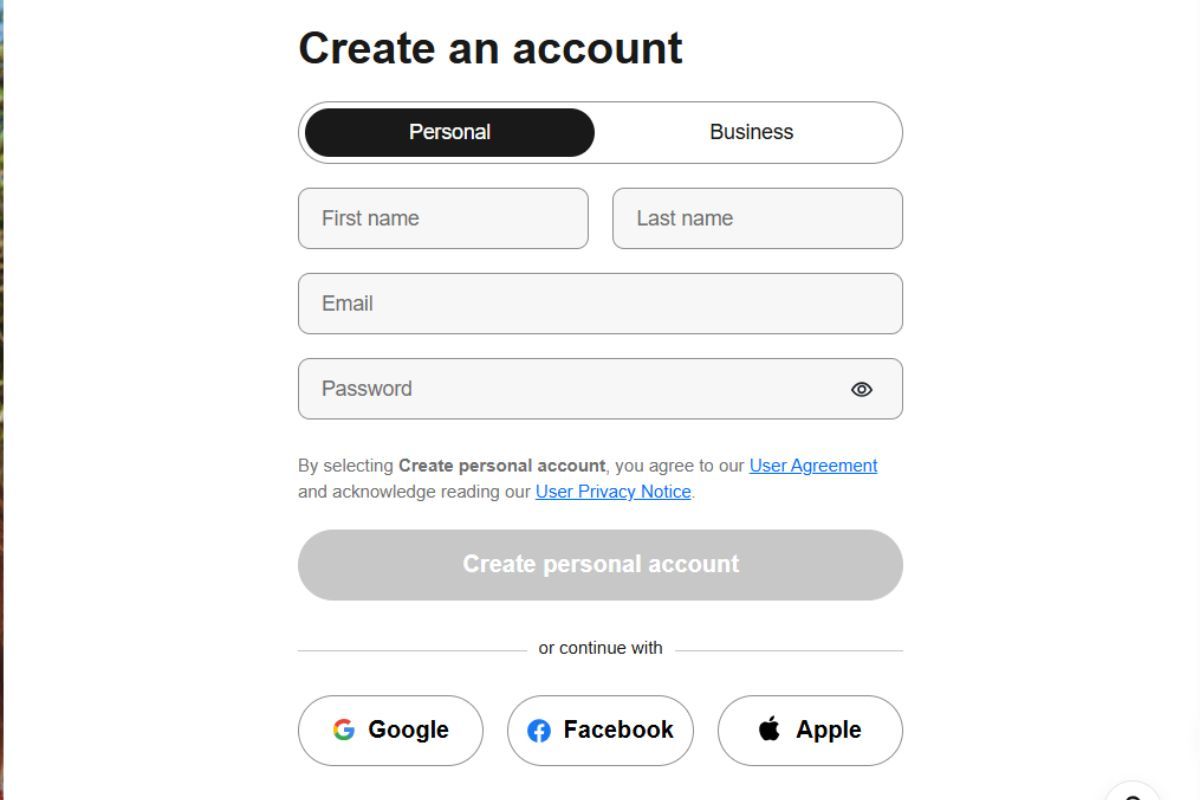Click the bold 'Create personal account' notice text
1200x800 pixels.
pyautogui.click(x=502, y=465)
